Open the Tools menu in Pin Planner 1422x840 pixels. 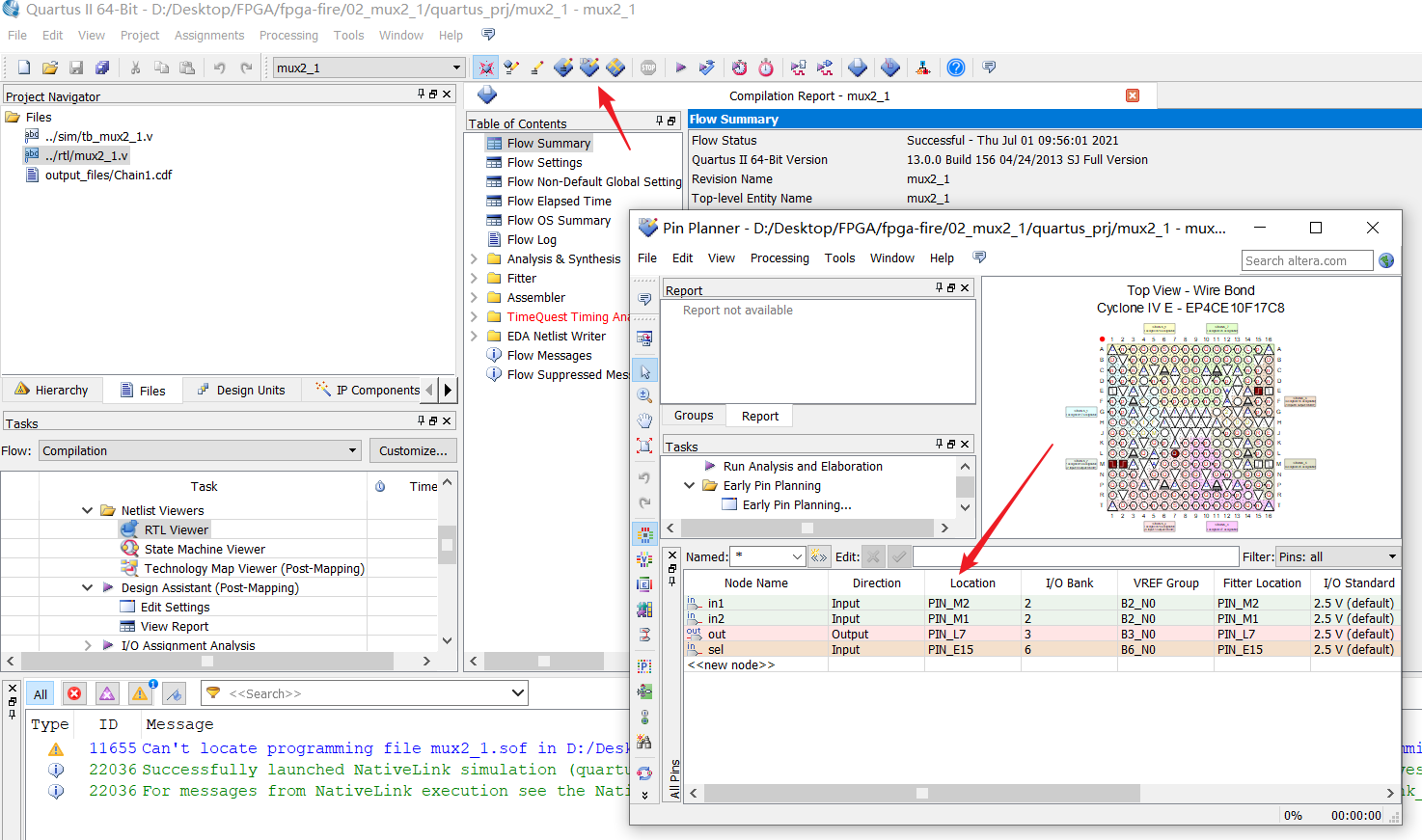coord(839,257)
